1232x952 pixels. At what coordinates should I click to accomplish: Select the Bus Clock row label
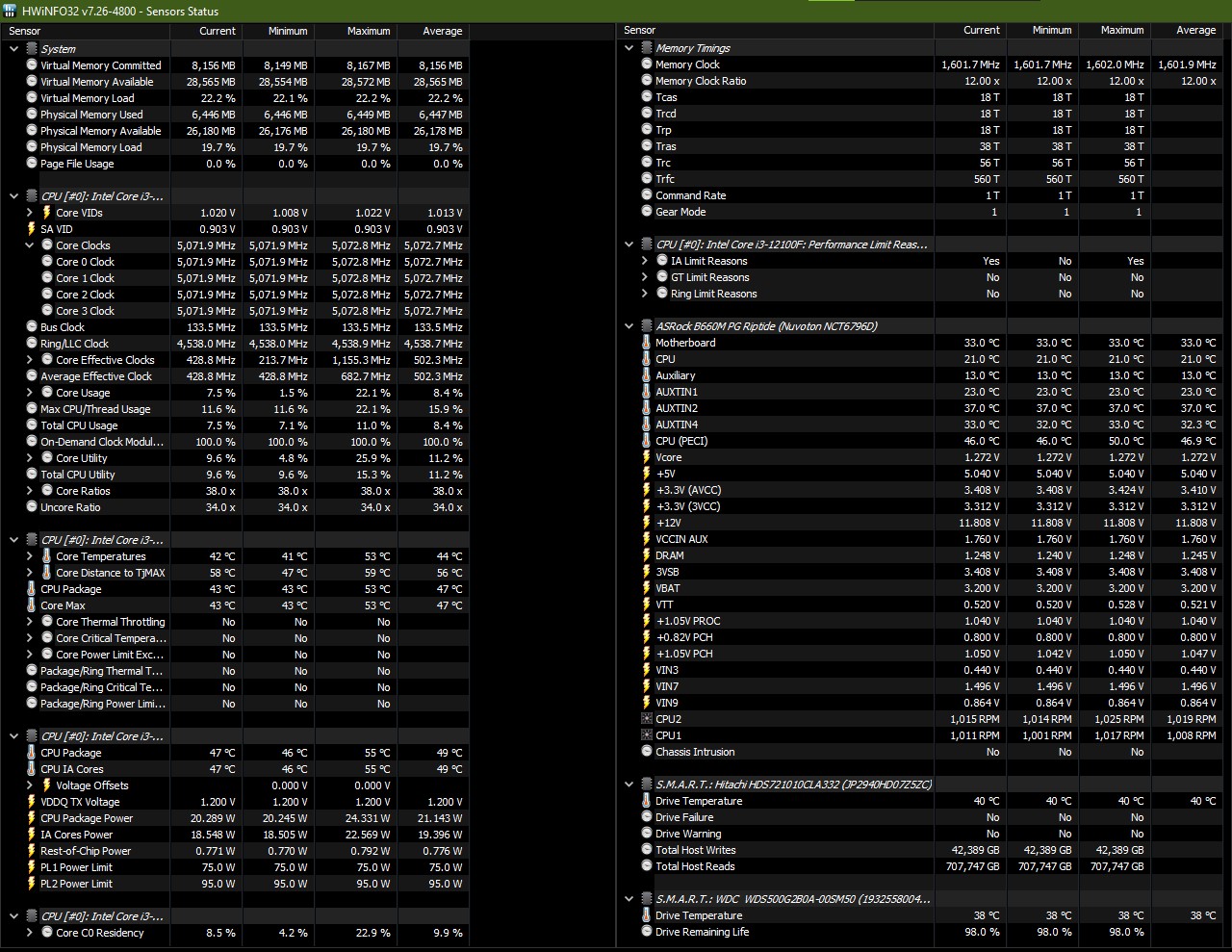pos(63,326)
